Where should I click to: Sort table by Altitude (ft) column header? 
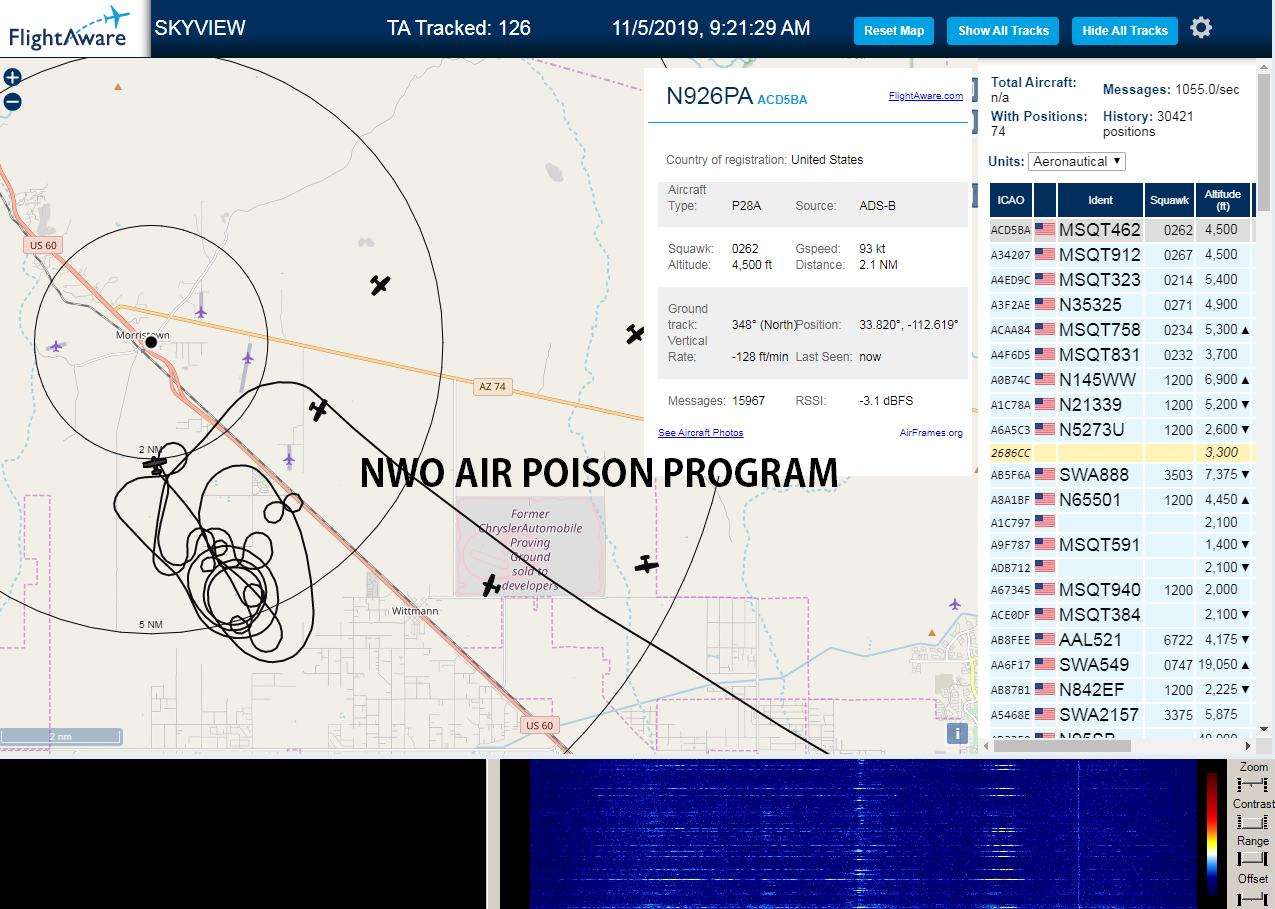pyautogui.click(x=1222, y=200)
